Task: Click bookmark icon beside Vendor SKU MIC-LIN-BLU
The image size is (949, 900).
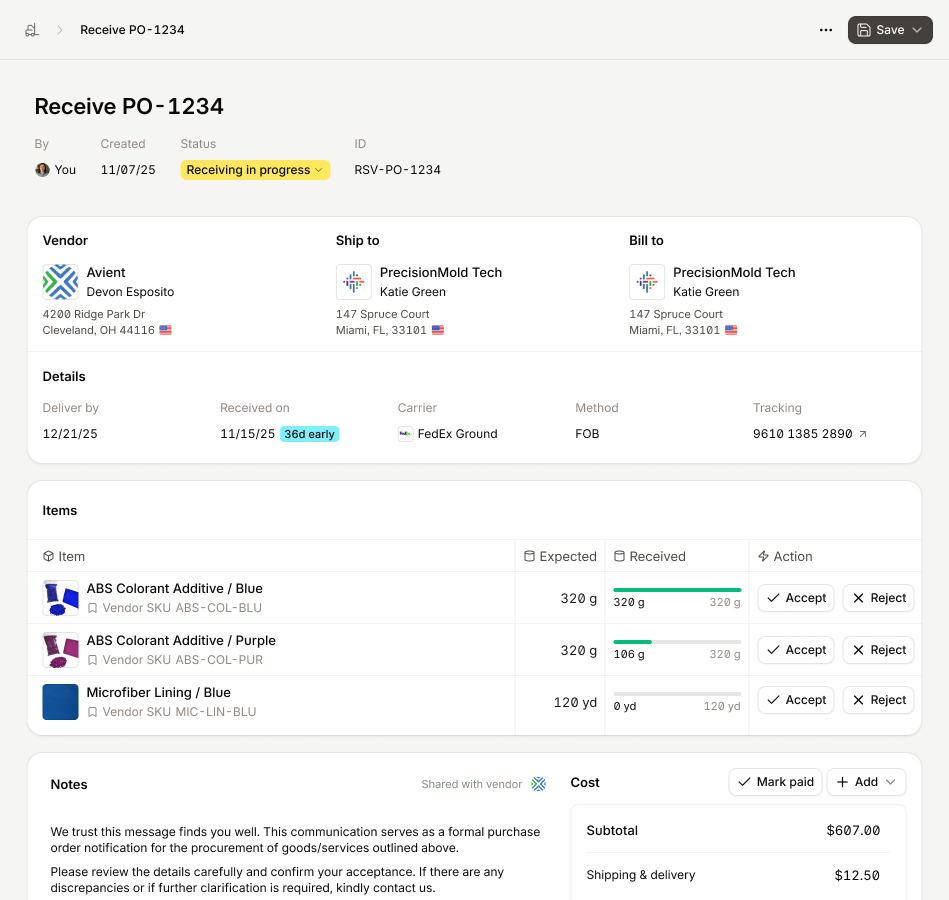Action: [93, 712]
